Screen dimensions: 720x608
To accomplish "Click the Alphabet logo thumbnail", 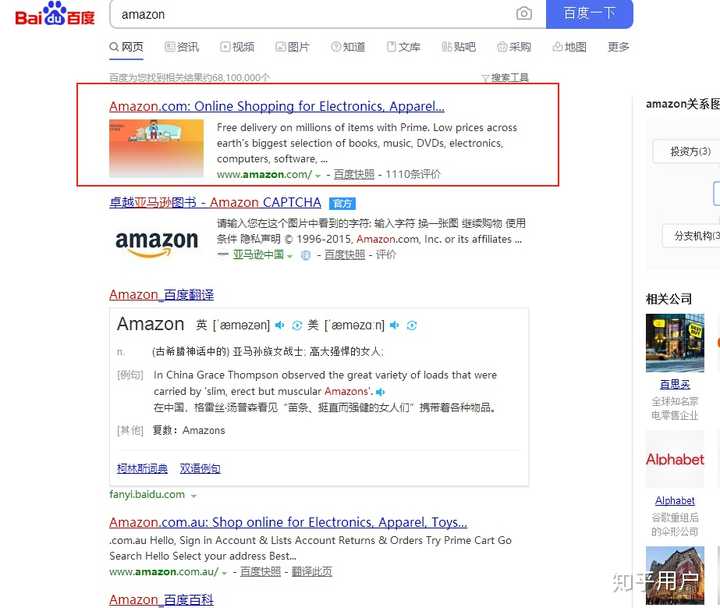I will click(x=675, y=459).
